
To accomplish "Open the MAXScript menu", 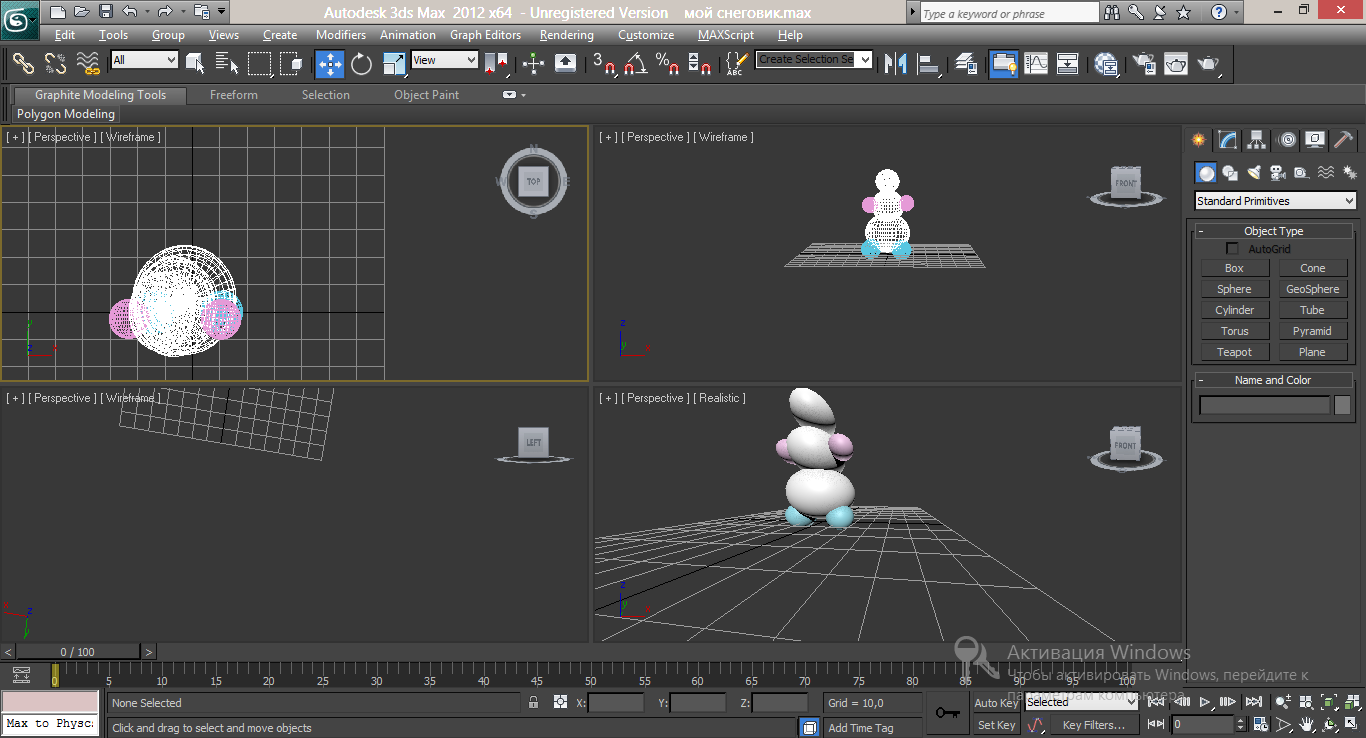I will [x=726, y=35].
